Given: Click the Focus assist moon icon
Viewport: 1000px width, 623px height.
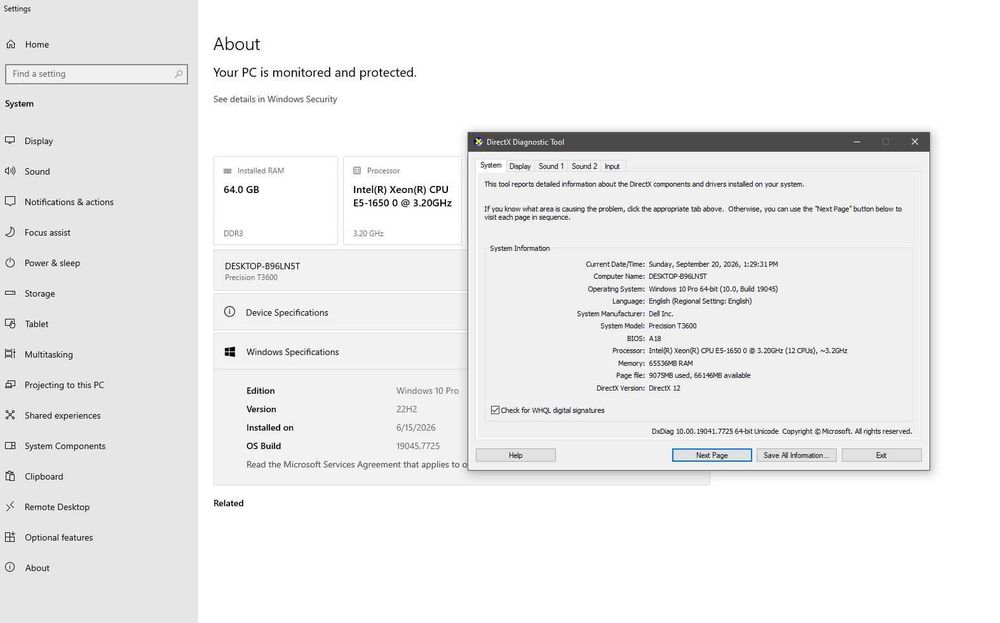Looking at the screenshot, I should point(10,232).
